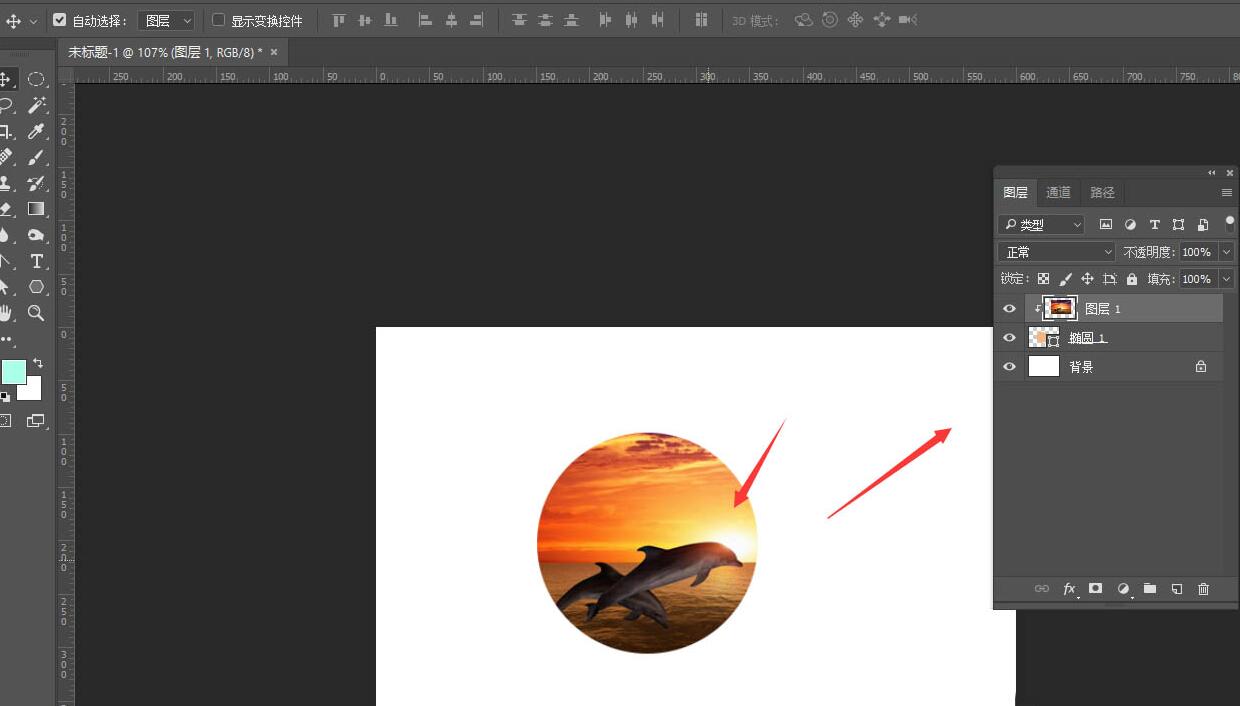Align left edges in the options bar
Image resolution: width=1240 pixels, height=706 pixels.
click(x=425, y=20)
